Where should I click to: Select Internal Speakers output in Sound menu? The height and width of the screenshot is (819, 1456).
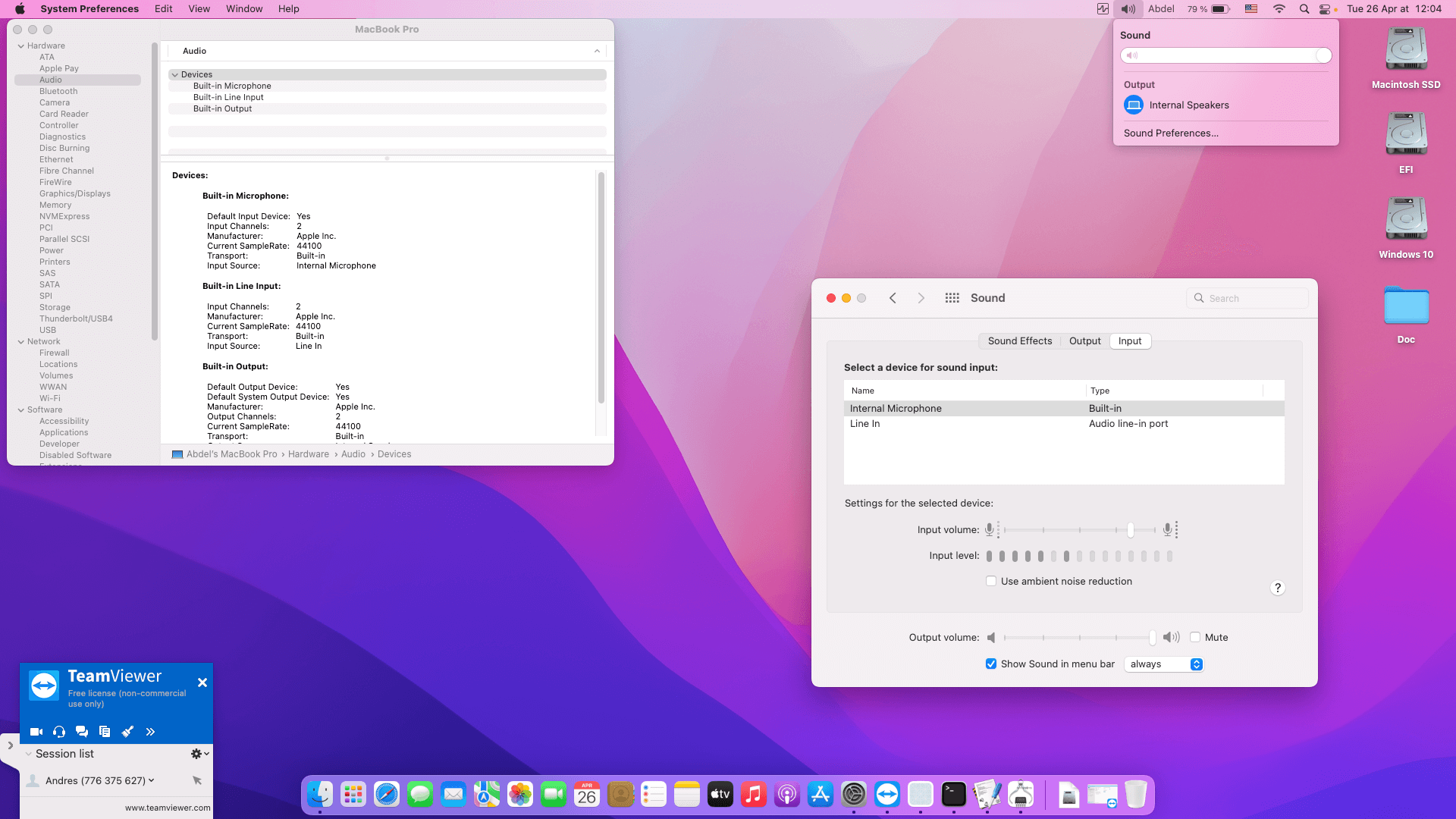point(1176,105)
